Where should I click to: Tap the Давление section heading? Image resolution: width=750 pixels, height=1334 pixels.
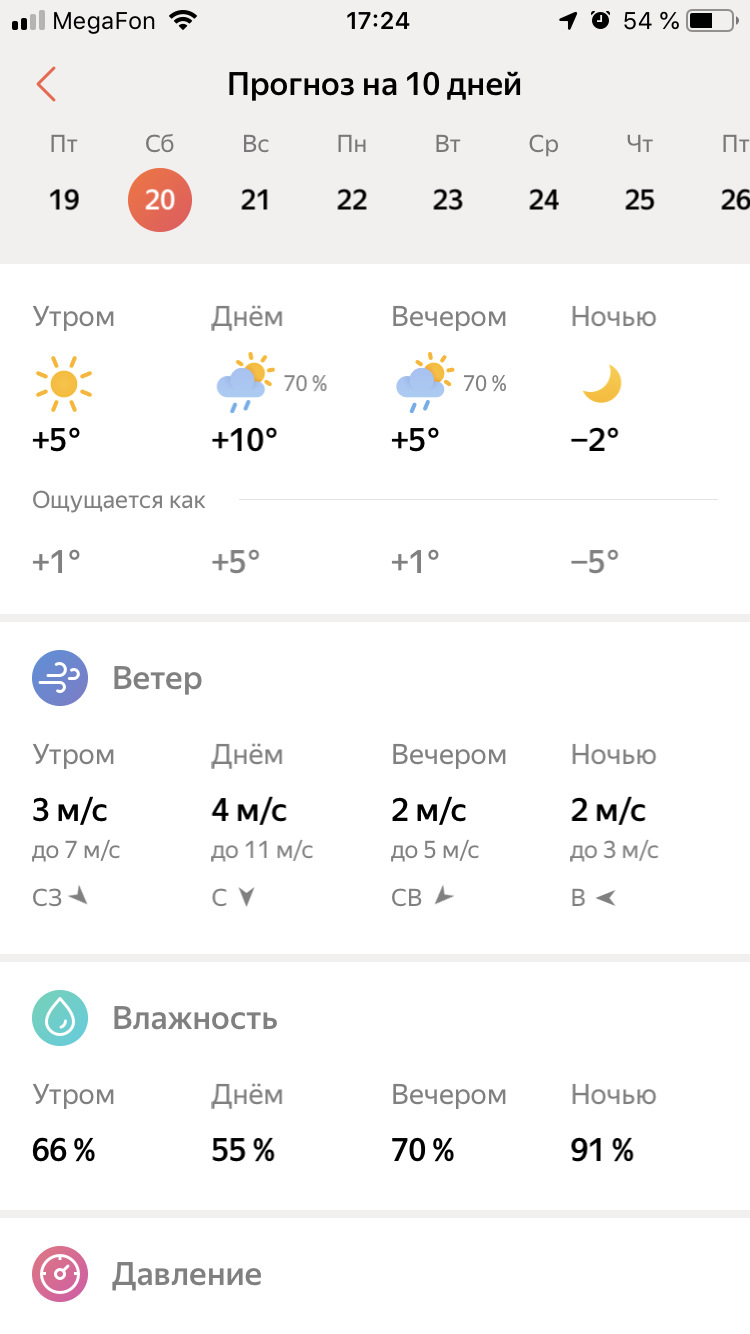pos(187,1275)
